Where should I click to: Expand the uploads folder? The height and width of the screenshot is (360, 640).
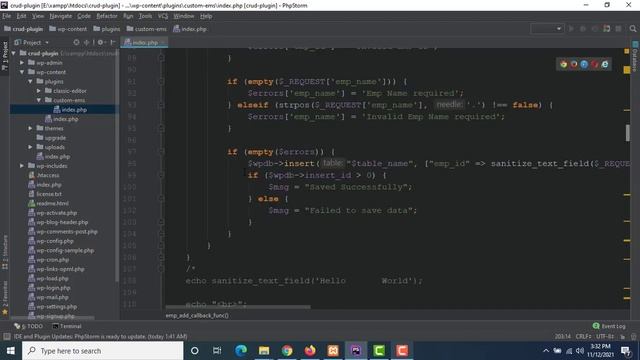click(x=30, y=147)
